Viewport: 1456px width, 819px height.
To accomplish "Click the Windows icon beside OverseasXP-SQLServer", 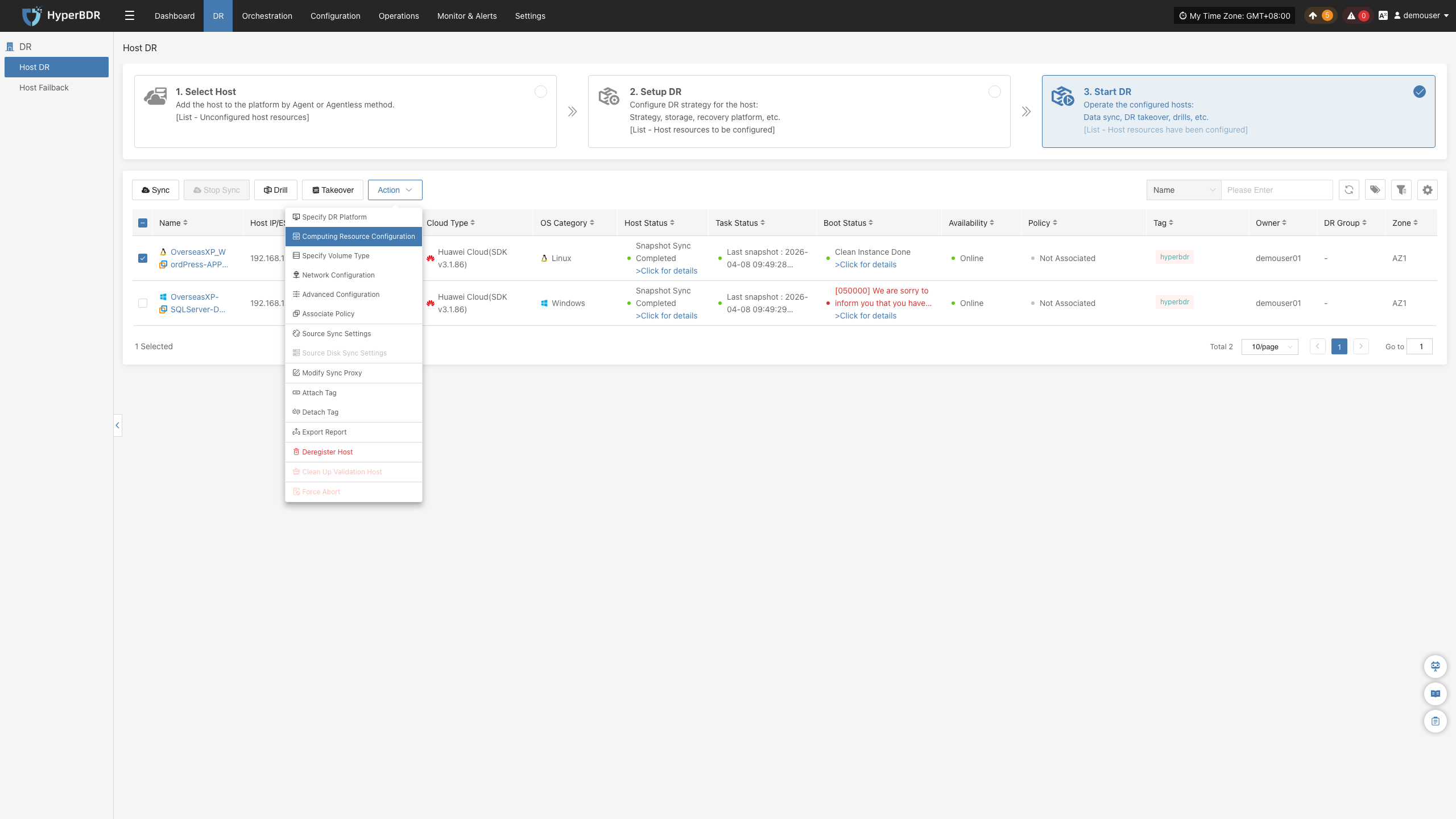I will 163,297.
